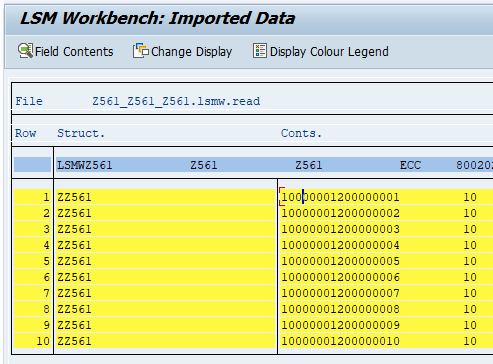The width and height of the screenshot is (493, 364).
Task: Select ZZ561 structure in row 3
Action: click(74, 229)
